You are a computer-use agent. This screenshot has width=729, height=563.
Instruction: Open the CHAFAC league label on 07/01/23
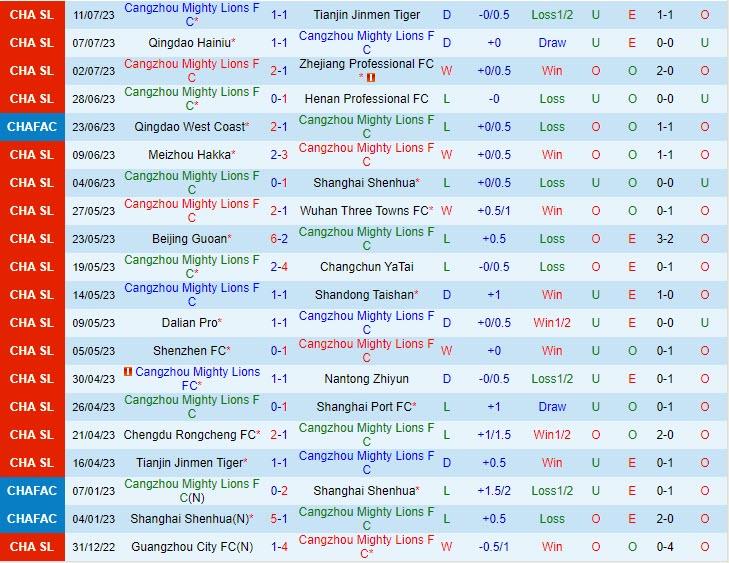[x=32, y=491]
